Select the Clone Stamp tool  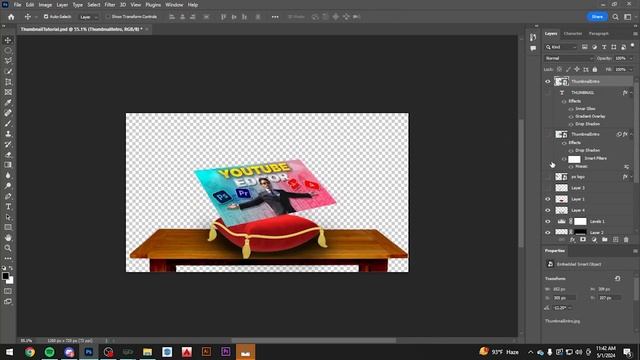pos(8,134)
